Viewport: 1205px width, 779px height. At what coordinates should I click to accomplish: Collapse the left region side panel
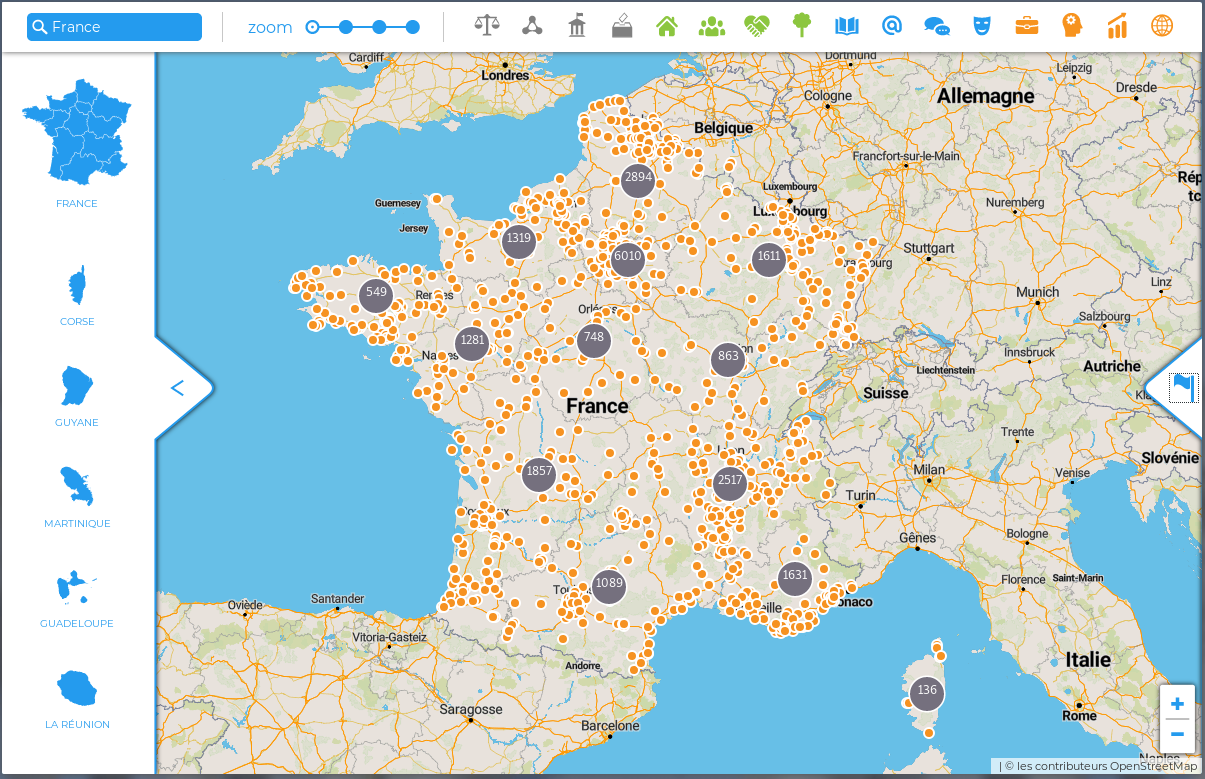178,388
